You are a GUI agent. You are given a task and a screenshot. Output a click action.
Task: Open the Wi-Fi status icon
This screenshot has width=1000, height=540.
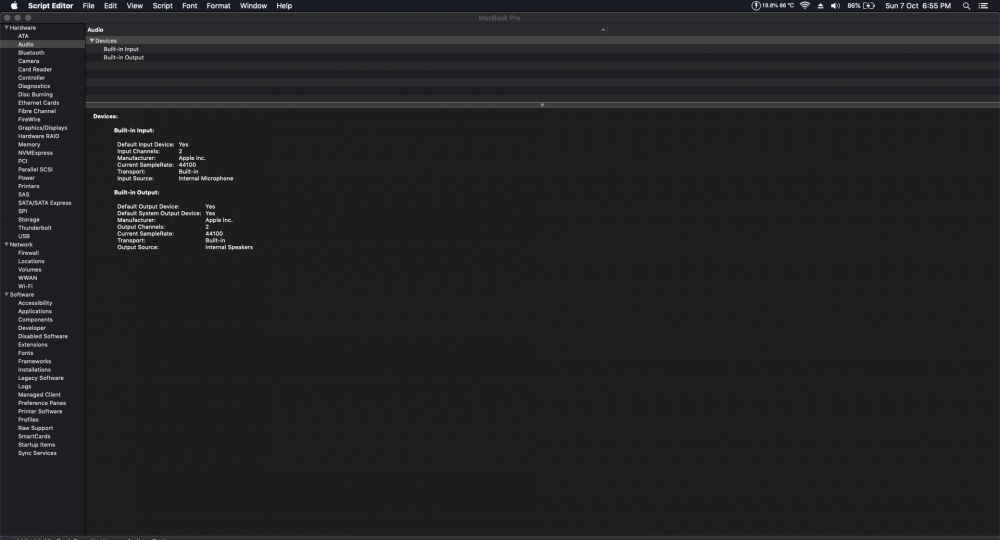[x=805, y=6]
